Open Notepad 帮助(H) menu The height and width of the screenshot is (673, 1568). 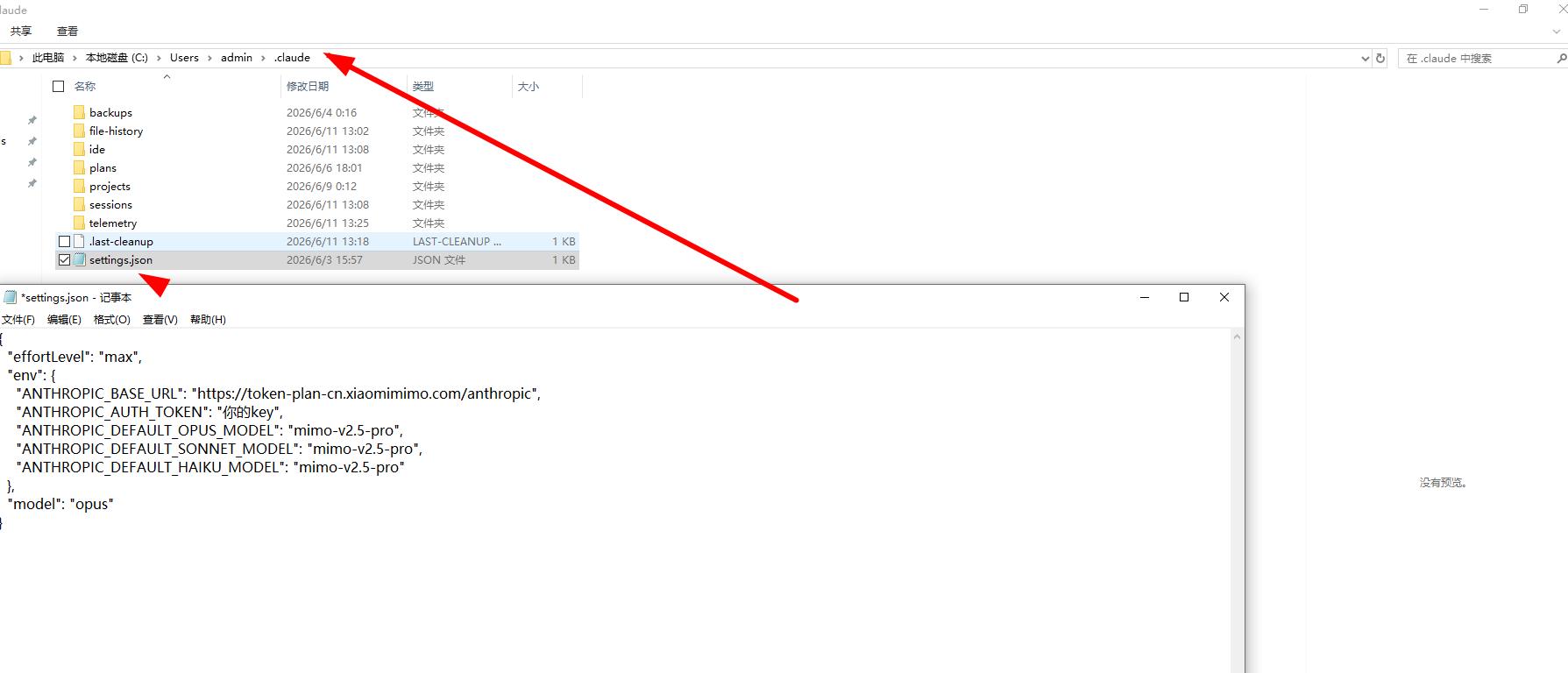click(x=208, y=320)
